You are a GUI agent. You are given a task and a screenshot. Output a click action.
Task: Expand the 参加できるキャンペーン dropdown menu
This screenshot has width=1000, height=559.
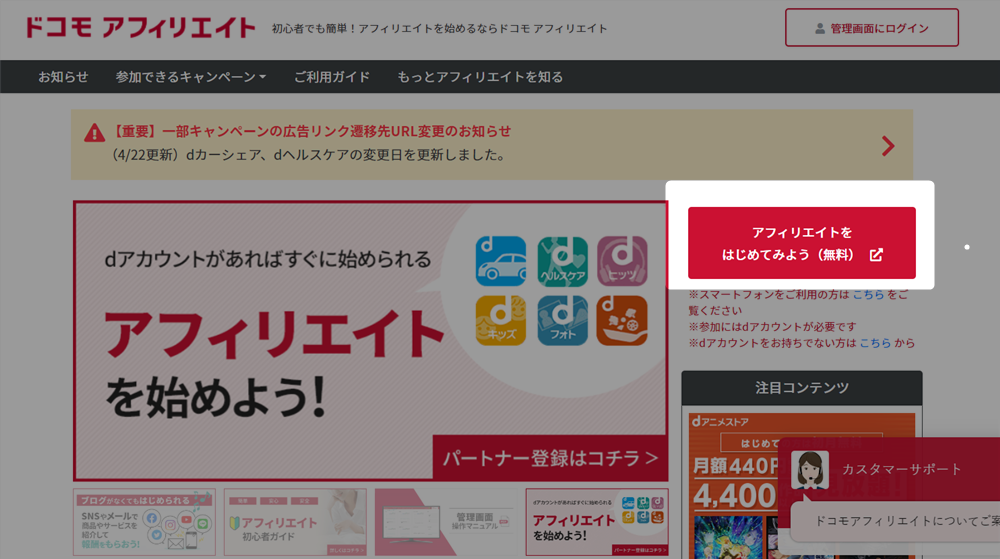pyautogui.click(x=191, y=76)
